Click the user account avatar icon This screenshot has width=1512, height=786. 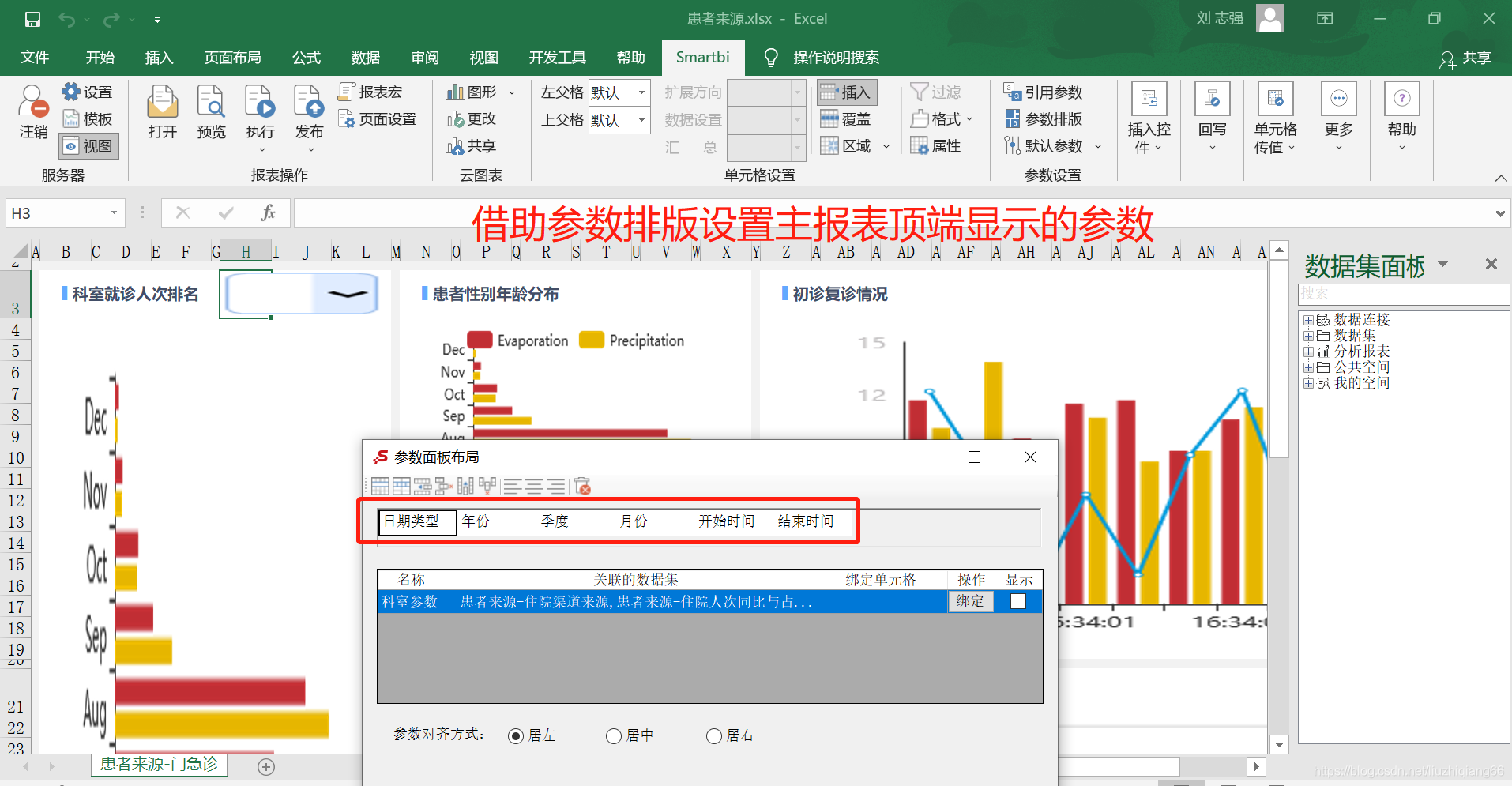click(x=1270, y=18)
